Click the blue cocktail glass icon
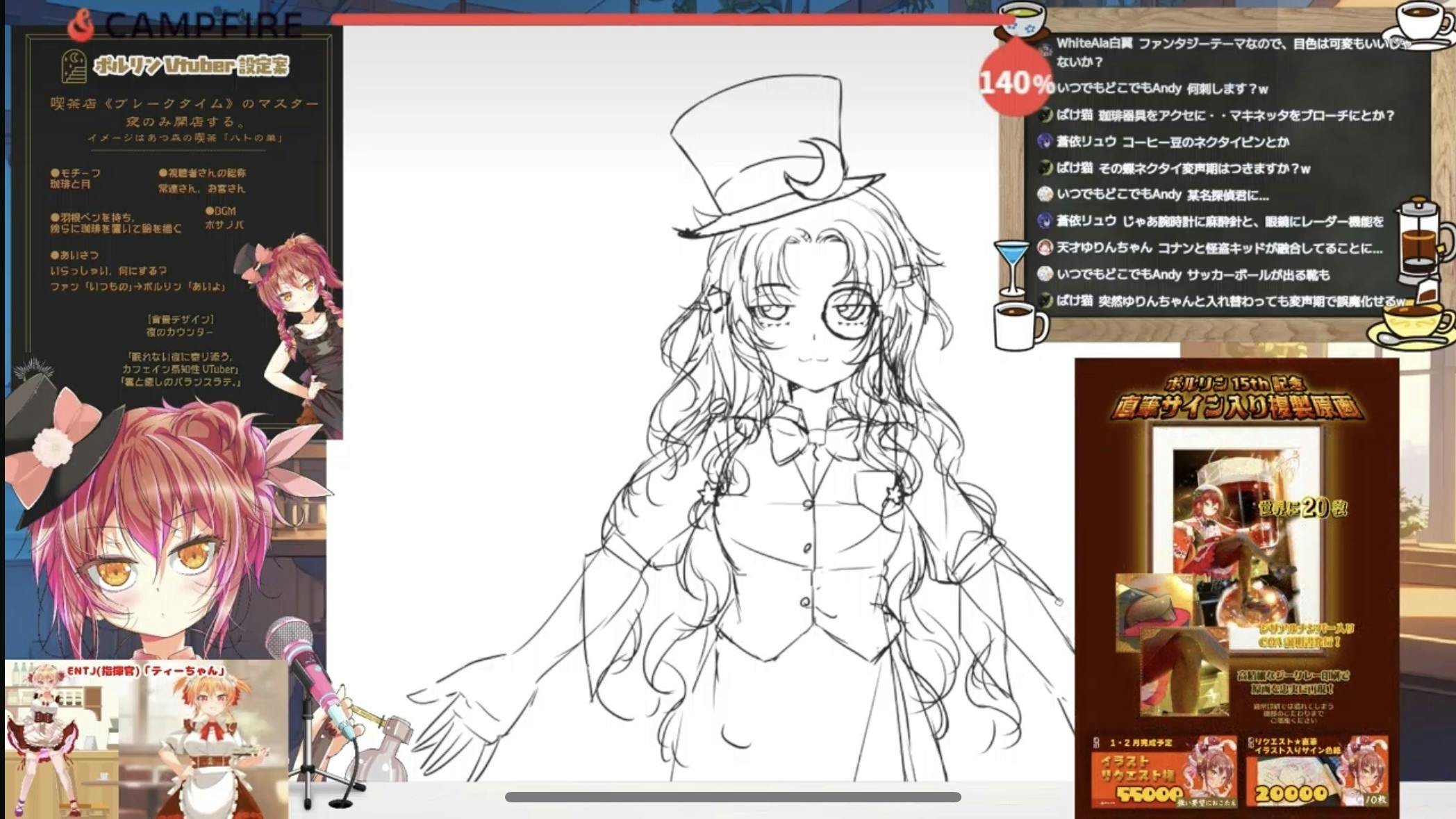This screenshot has width=1456, height=819. 1011,266
